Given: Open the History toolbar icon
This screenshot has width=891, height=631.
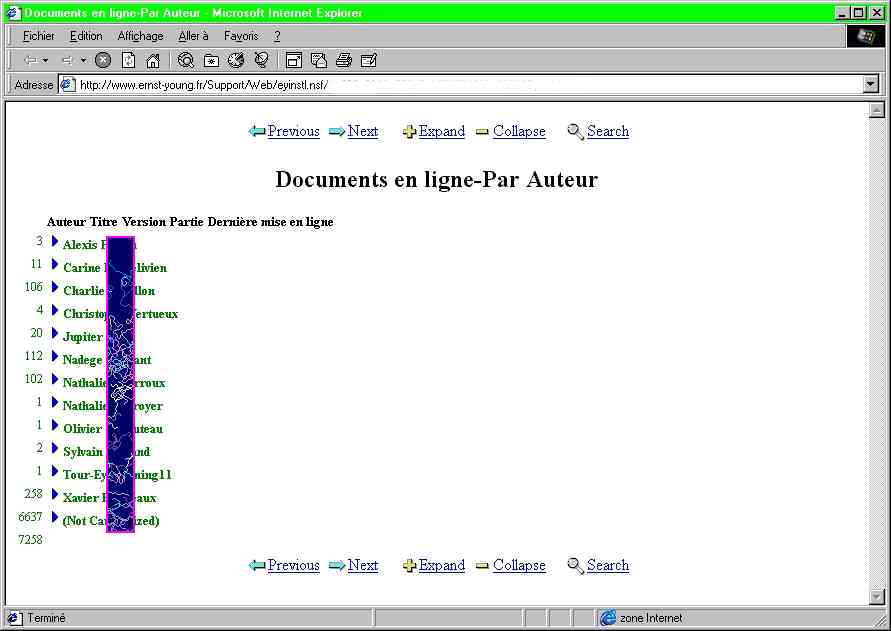Looking at the screenshot, I should coord(236,60).
